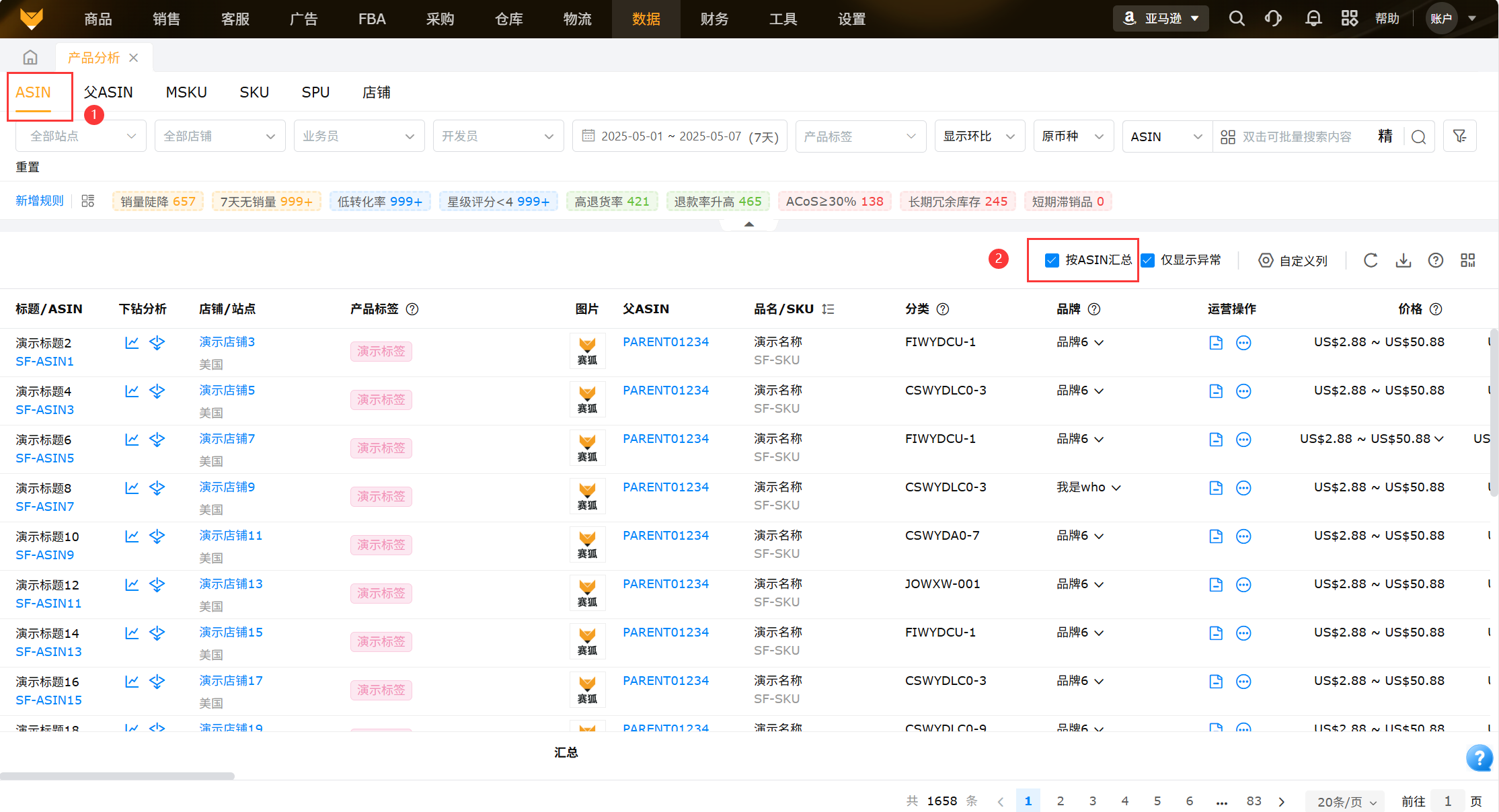
Task: Open the advanced filter funnel icon
Action: pyautogui.click(x=1459, y=136)
